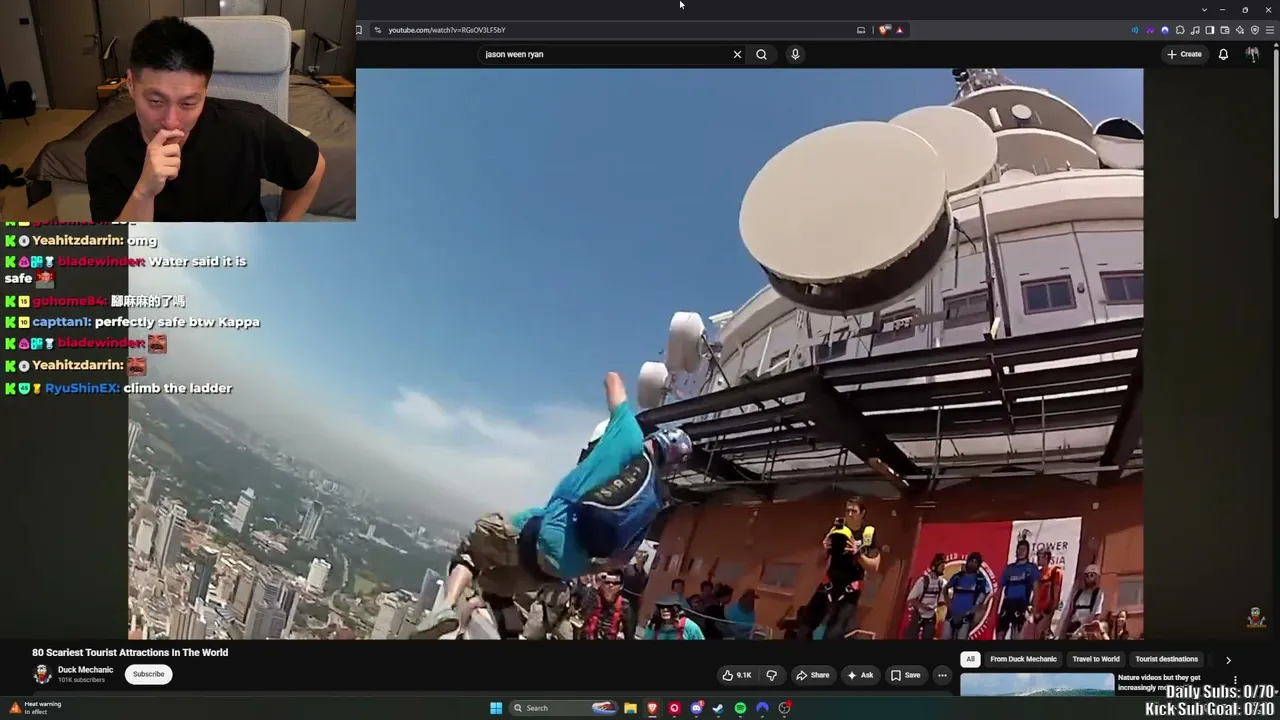Open site settings icon in address bar
The image size is (1280, 720).
(377, 30)
